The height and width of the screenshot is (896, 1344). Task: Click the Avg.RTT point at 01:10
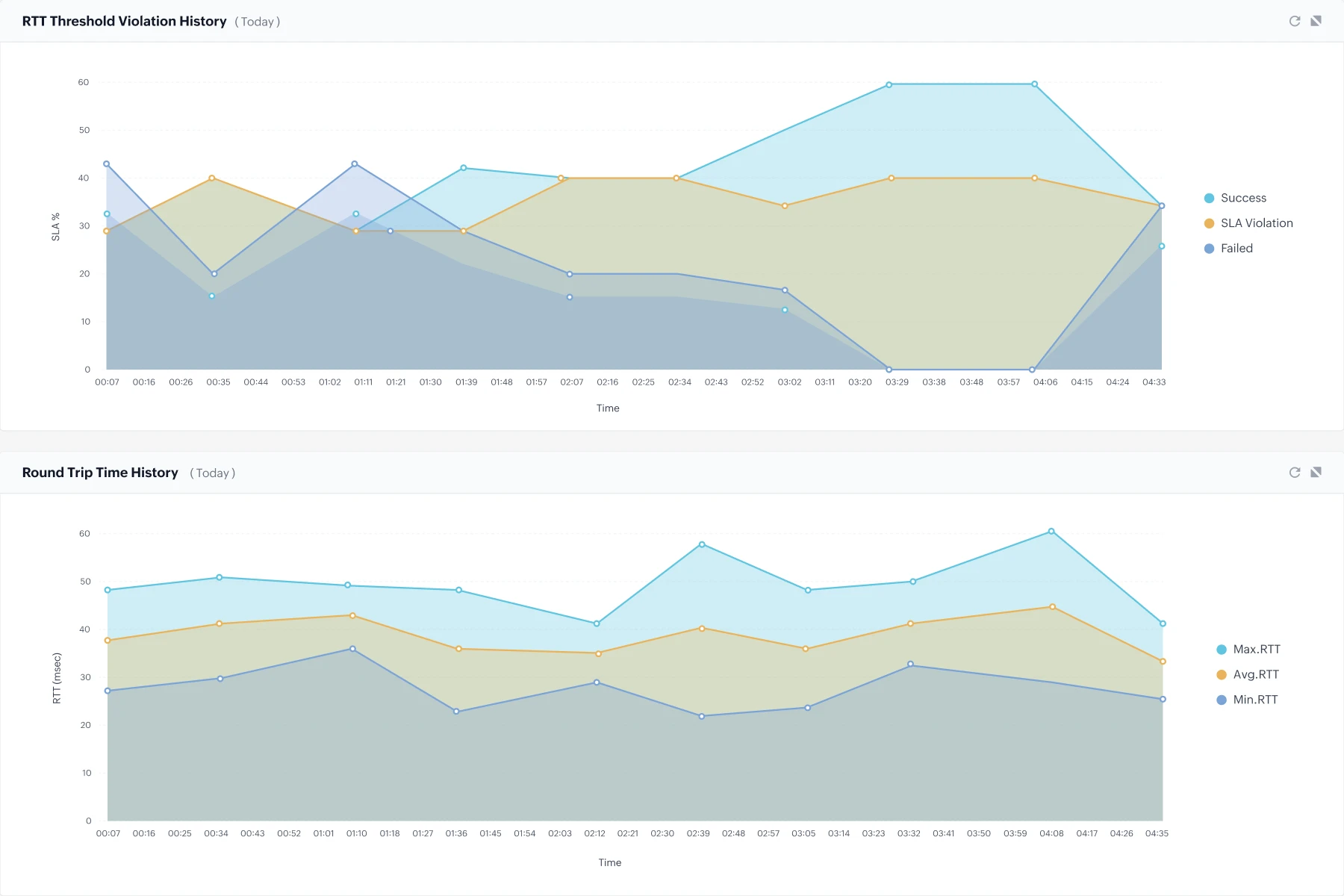point(352,616)
